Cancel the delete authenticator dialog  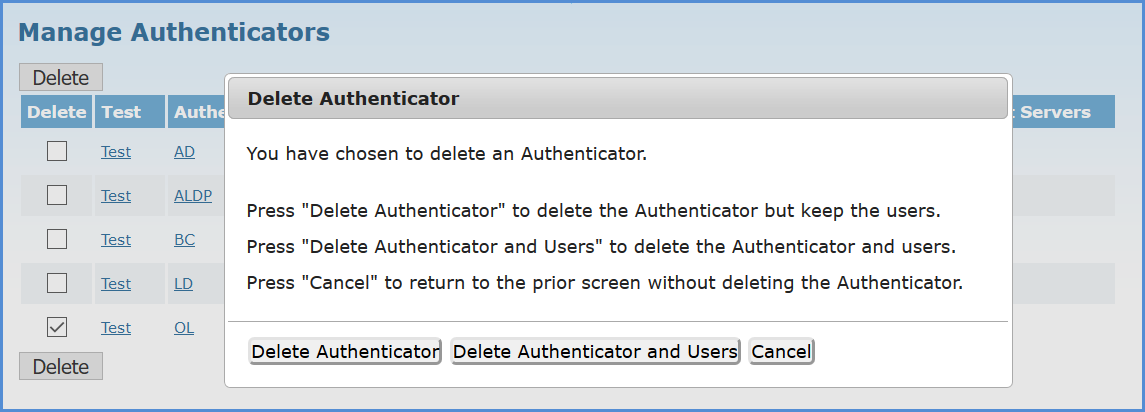(781, 351)
